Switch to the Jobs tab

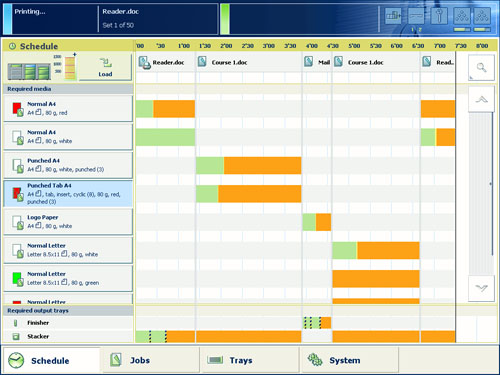(x=151, y=360)
